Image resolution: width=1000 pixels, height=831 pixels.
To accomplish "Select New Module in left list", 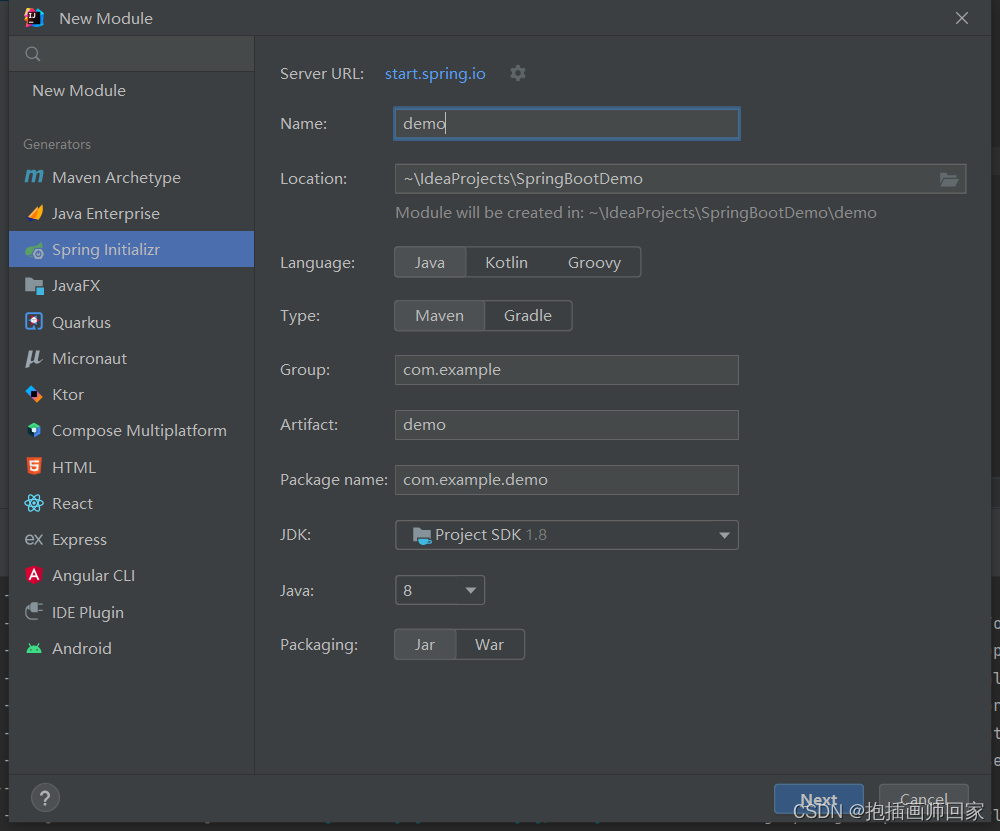I will (131, 91).
